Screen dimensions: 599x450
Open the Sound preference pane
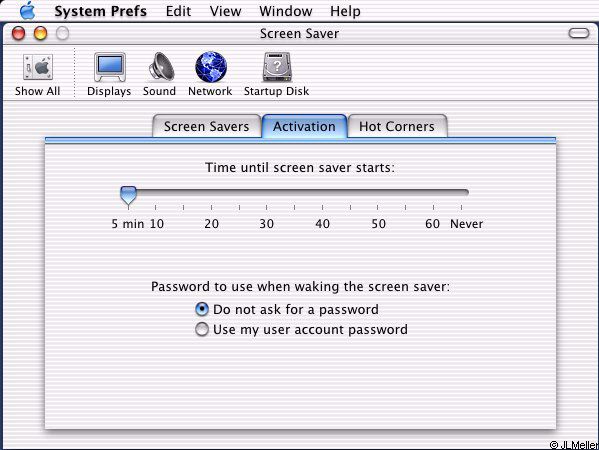click(159, 74)
